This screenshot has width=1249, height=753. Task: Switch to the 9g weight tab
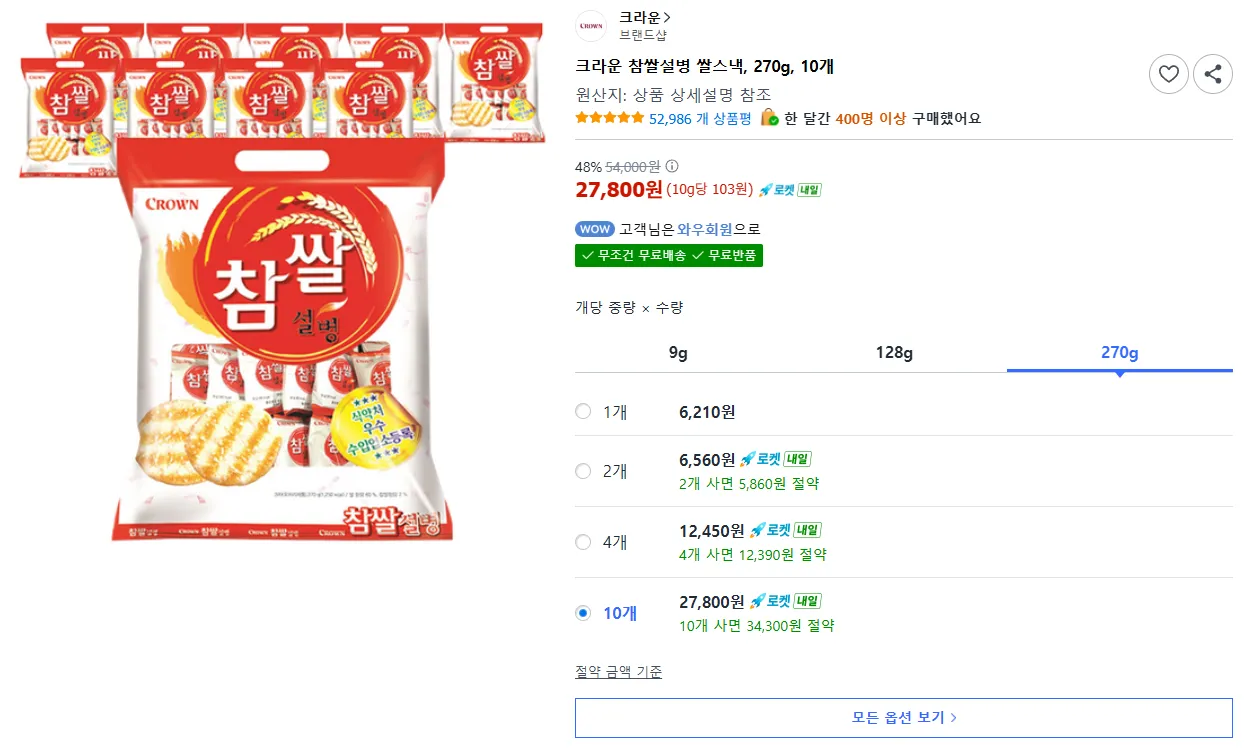pyautogui.click(x=678, y=353)
